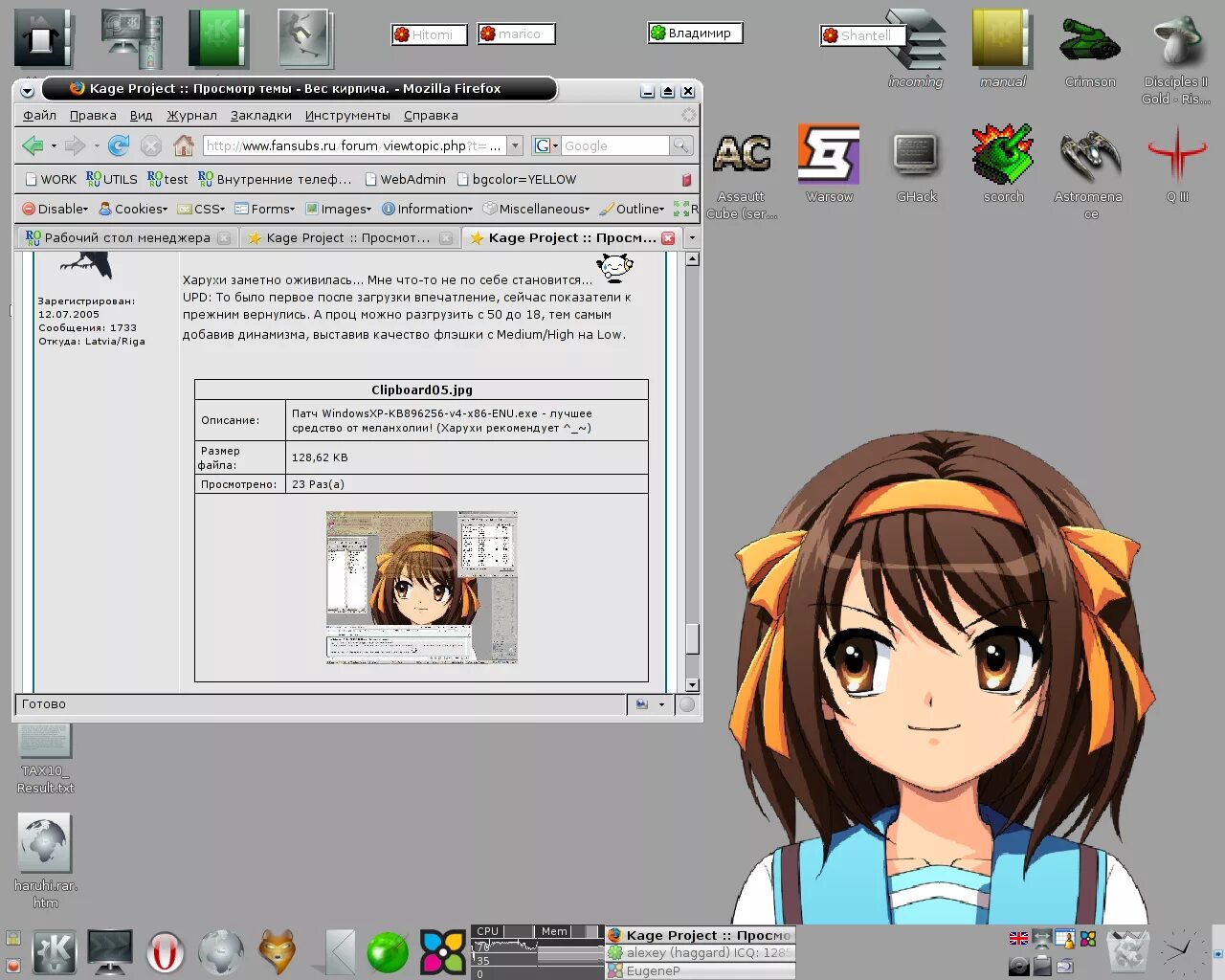Click the Hitomi desktop contact button
The height and width of the screenshot is (980, 1225).
tap(429, 34)
